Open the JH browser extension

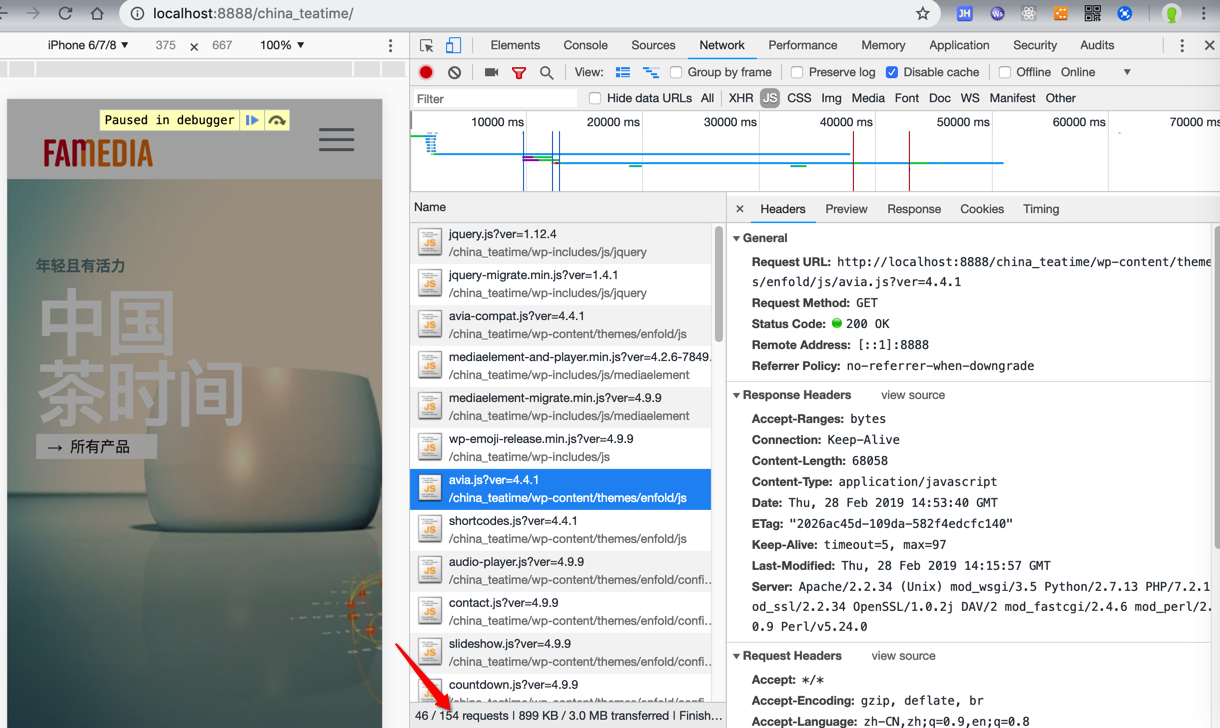[964, 14]
